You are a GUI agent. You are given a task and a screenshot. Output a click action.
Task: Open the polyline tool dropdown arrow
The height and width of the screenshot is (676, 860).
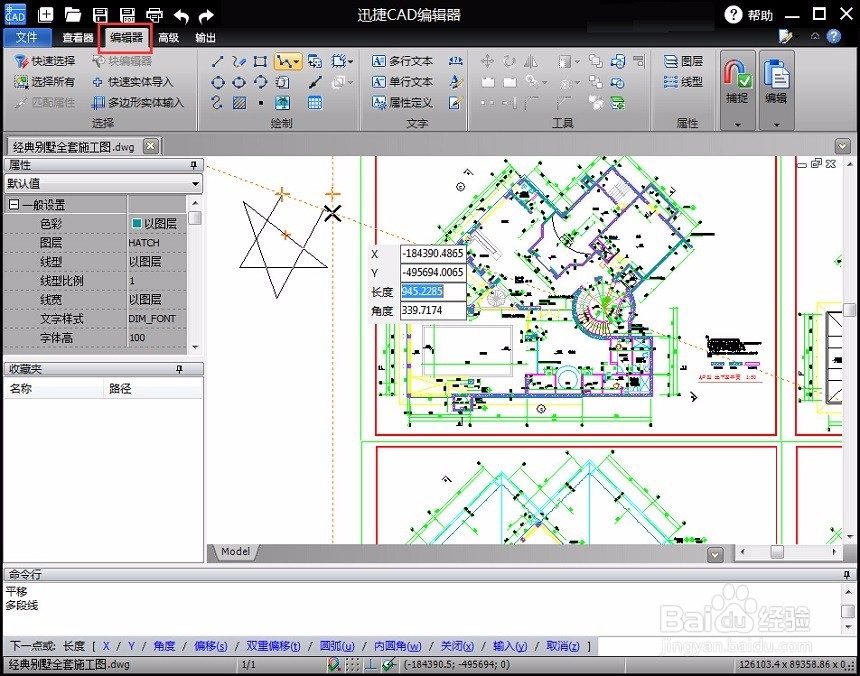[x=297, y=61]
